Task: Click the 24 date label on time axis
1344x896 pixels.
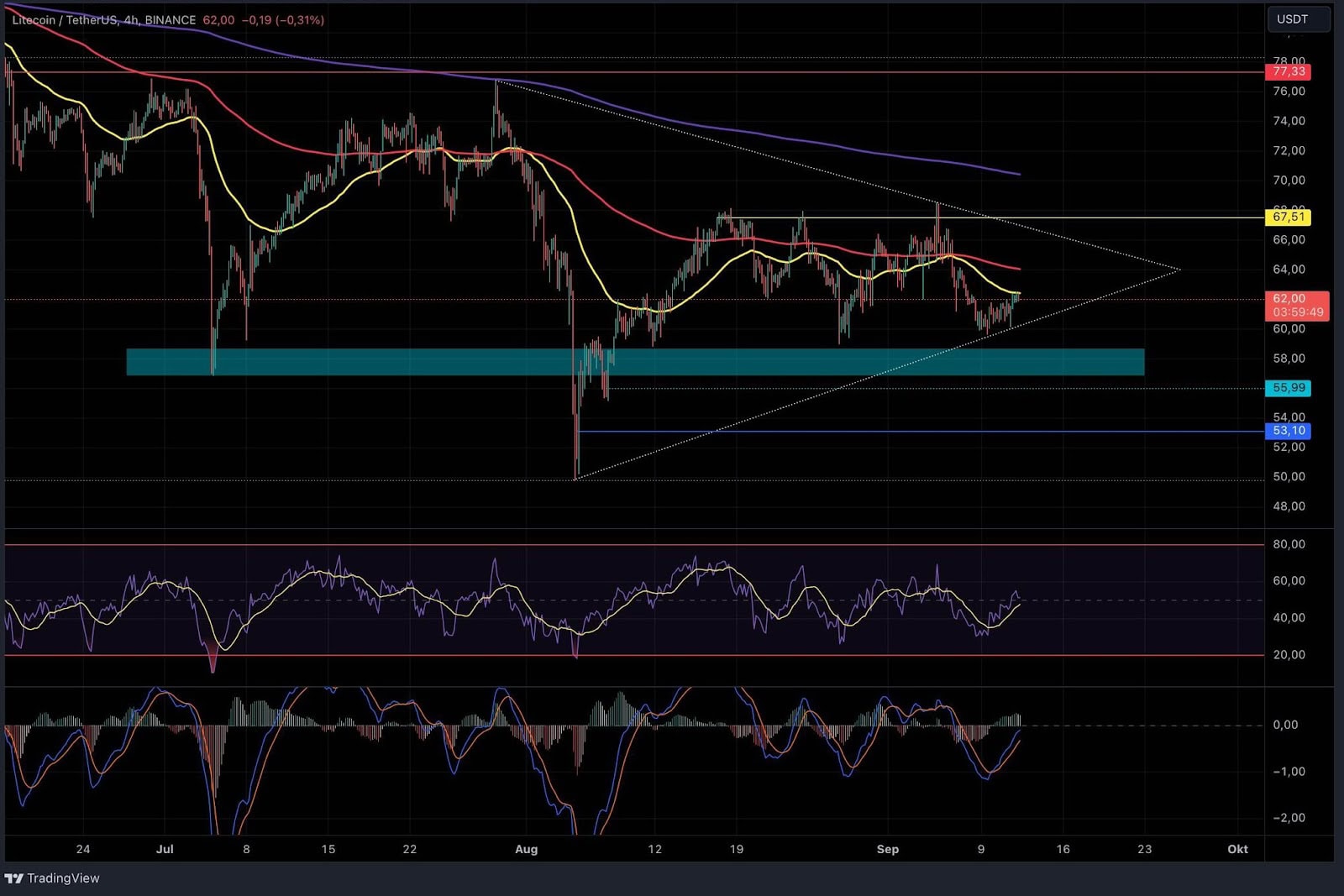Action: click(x=82, y=849)
